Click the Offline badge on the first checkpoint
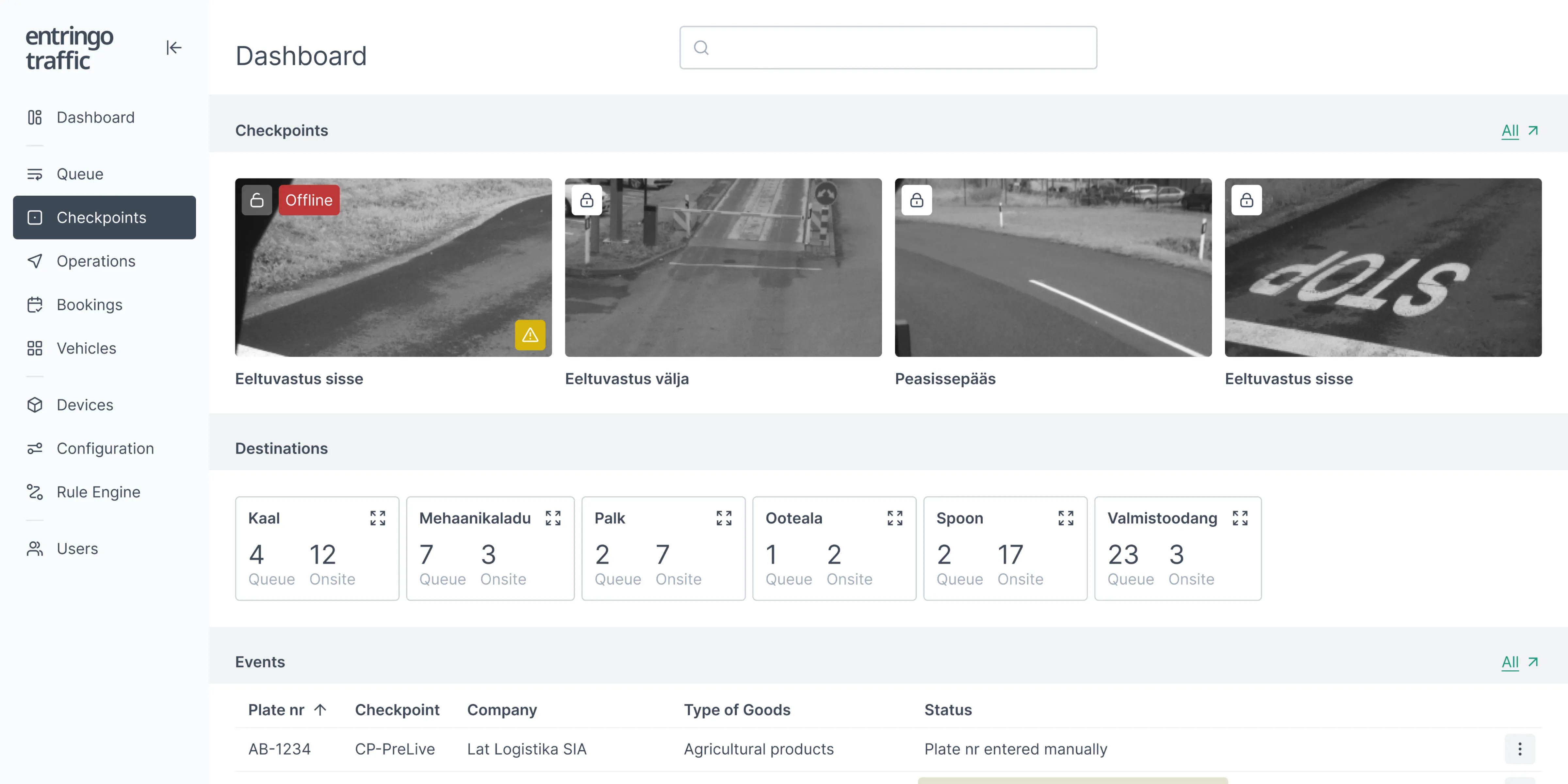The height and width of the screenshot is (784, 1568). 309,200
